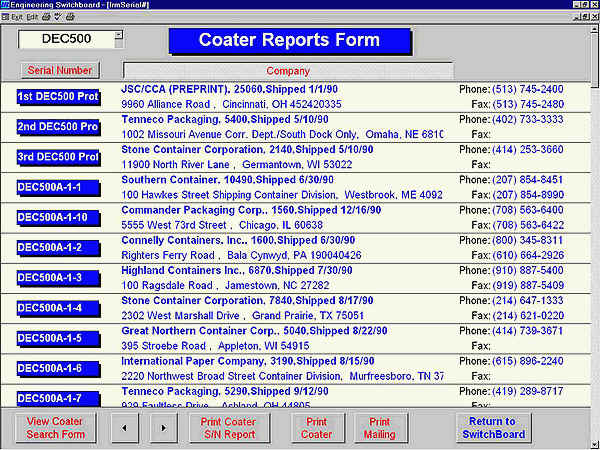Image resolution: width=600 pixels, height=450 pixels.
Task: Click phone number (708) 563-6400
Action: coord(528,210)
